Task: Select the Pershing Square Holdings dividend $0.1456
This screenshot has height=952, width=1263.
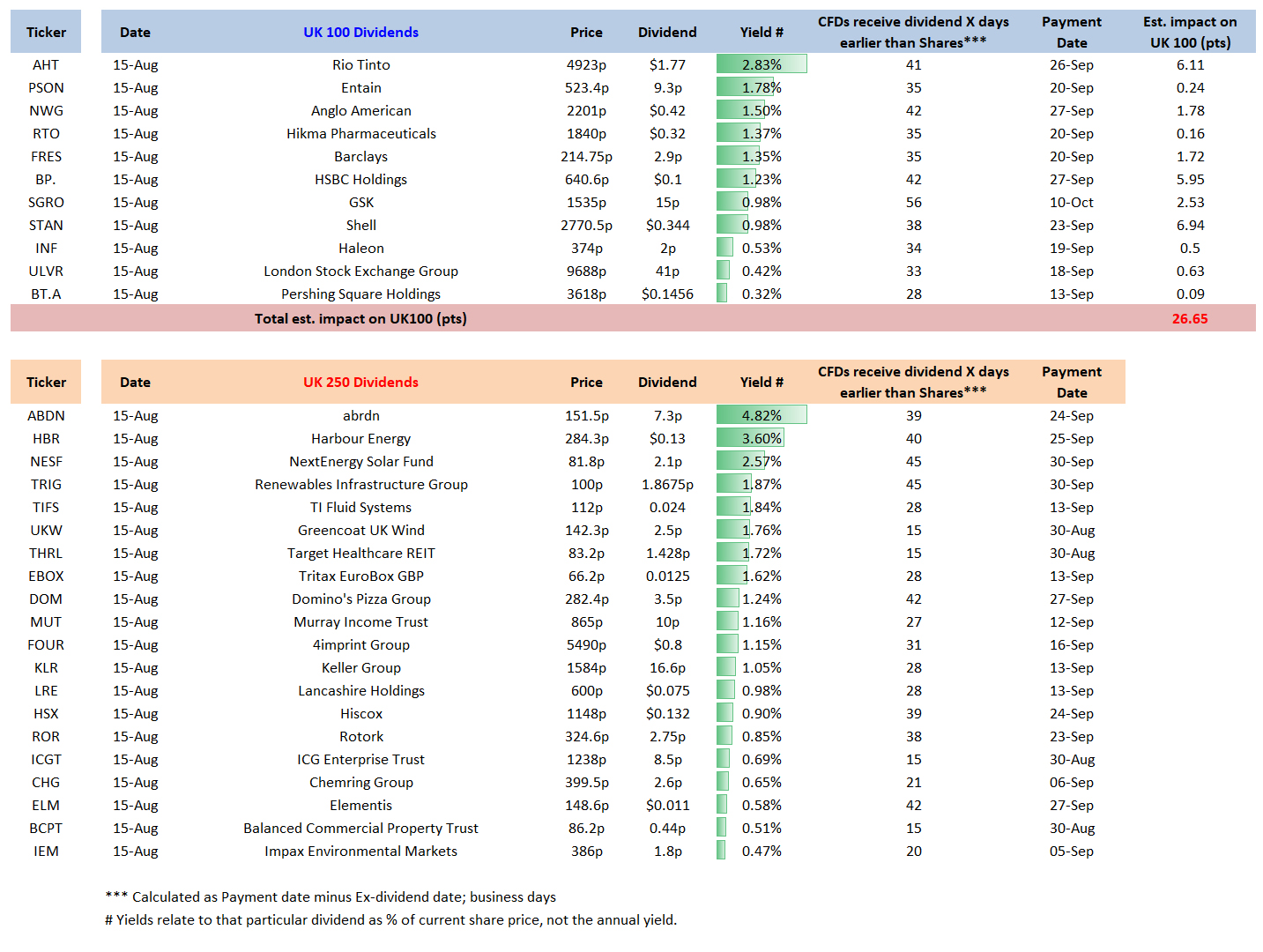Action: 667,294
